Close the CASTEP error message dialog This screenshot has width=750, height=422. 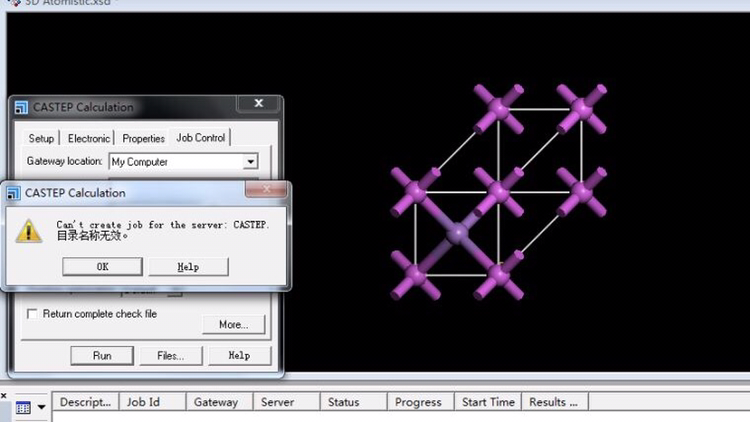(x=266, y=189)
